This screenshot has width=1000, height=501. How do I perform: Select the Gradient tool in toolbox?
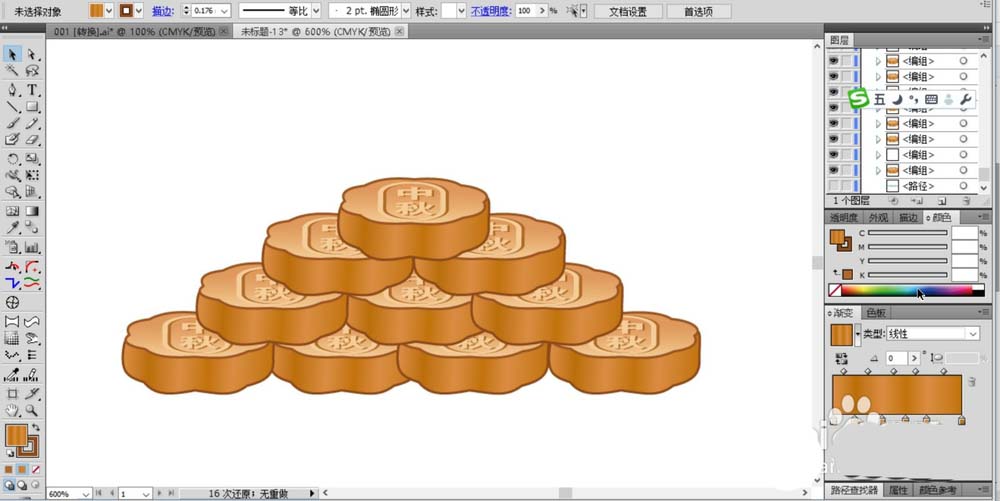(x=32, y=211)
